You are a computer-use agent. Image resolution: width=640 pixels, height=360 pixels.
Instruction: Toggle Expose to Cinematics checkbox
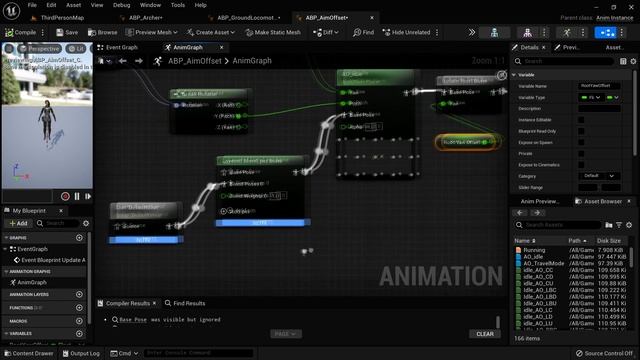point(581,164)
